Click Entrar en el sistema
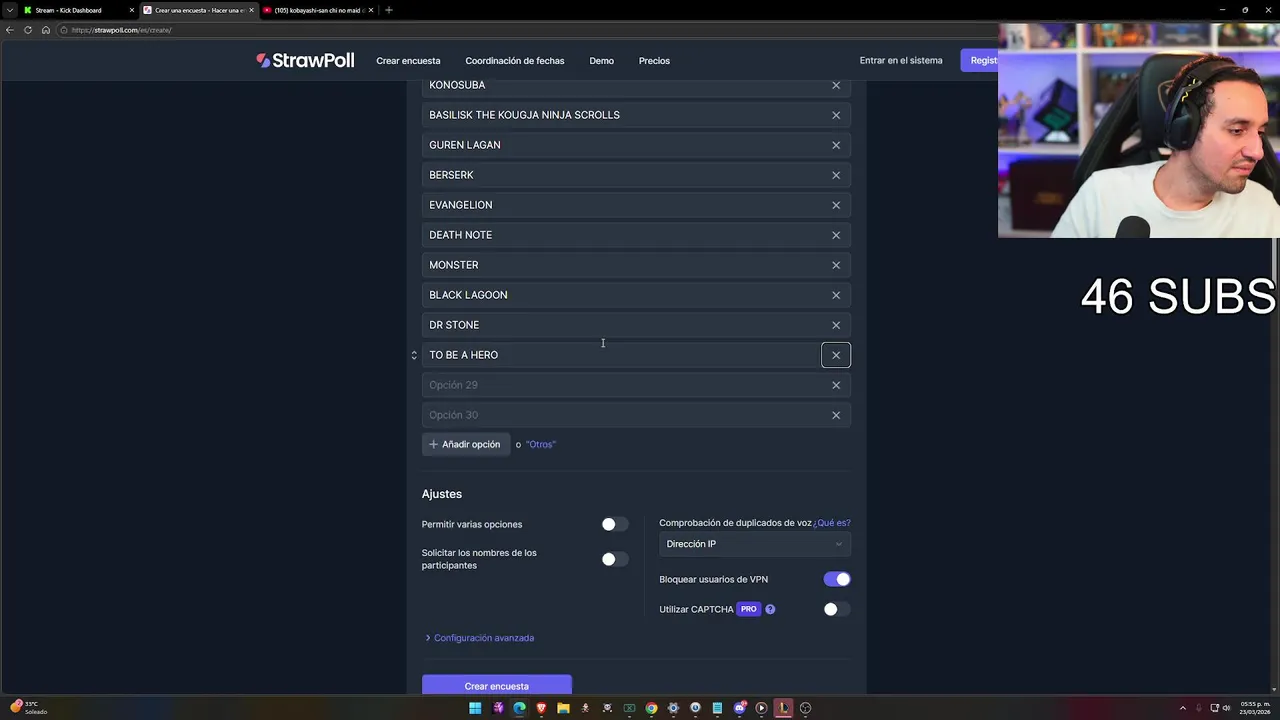The width and height of the screenshot is (1280, 720). coord(901,60)
